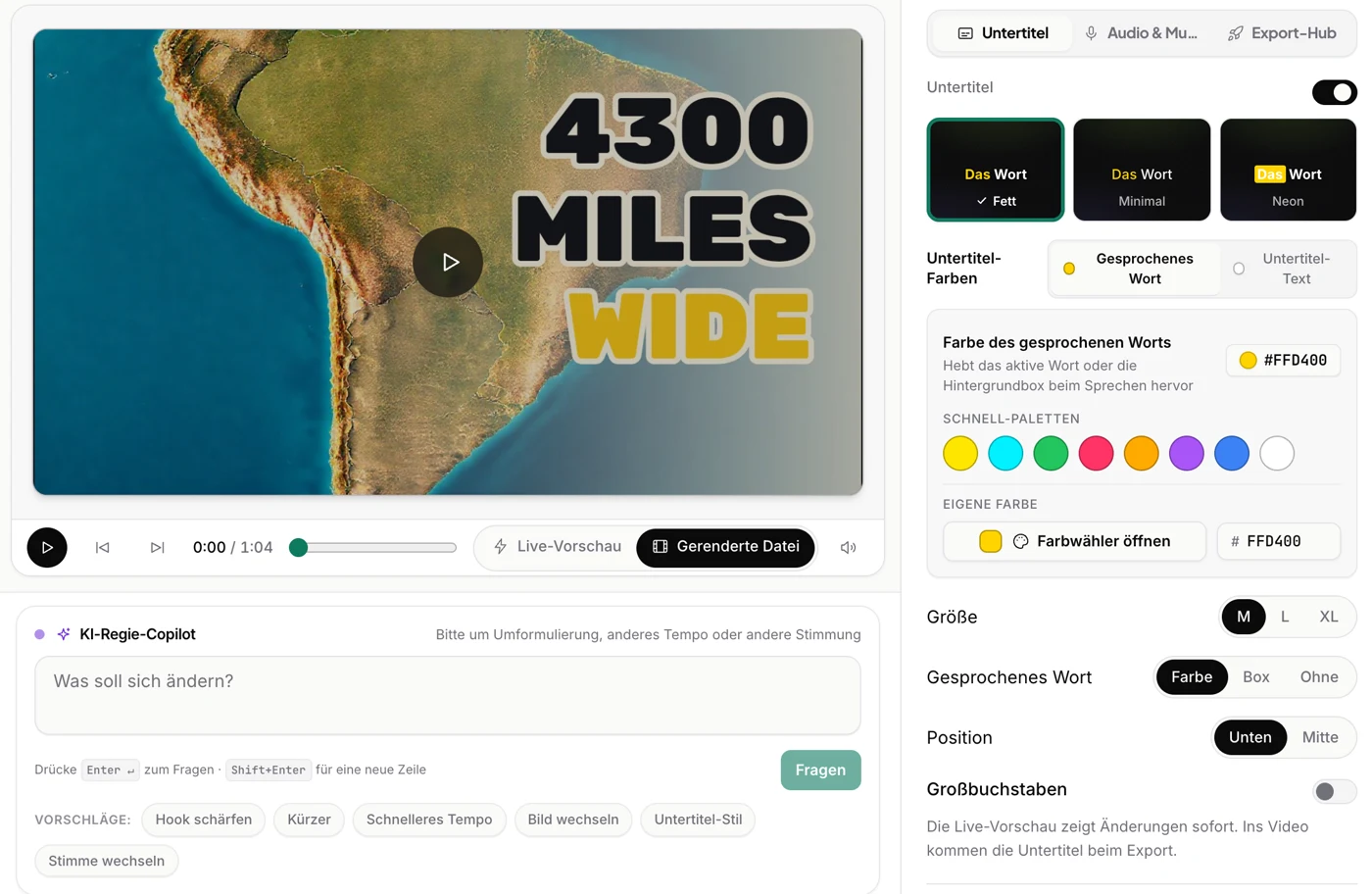The width and height of the screenshot is (1372, 894).
Task: Select the Gesprochenes Wort color option
Action: [1136, 269]
